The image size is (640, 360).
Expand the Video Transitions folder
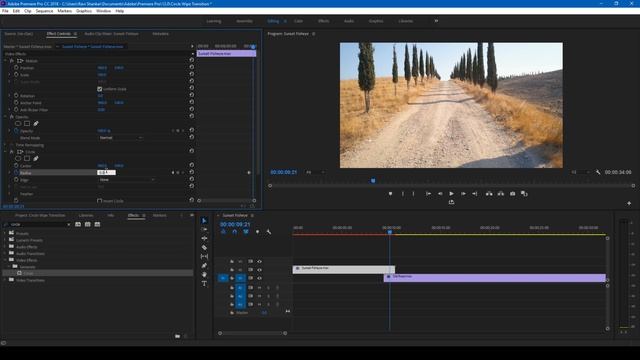pos(5,280)
